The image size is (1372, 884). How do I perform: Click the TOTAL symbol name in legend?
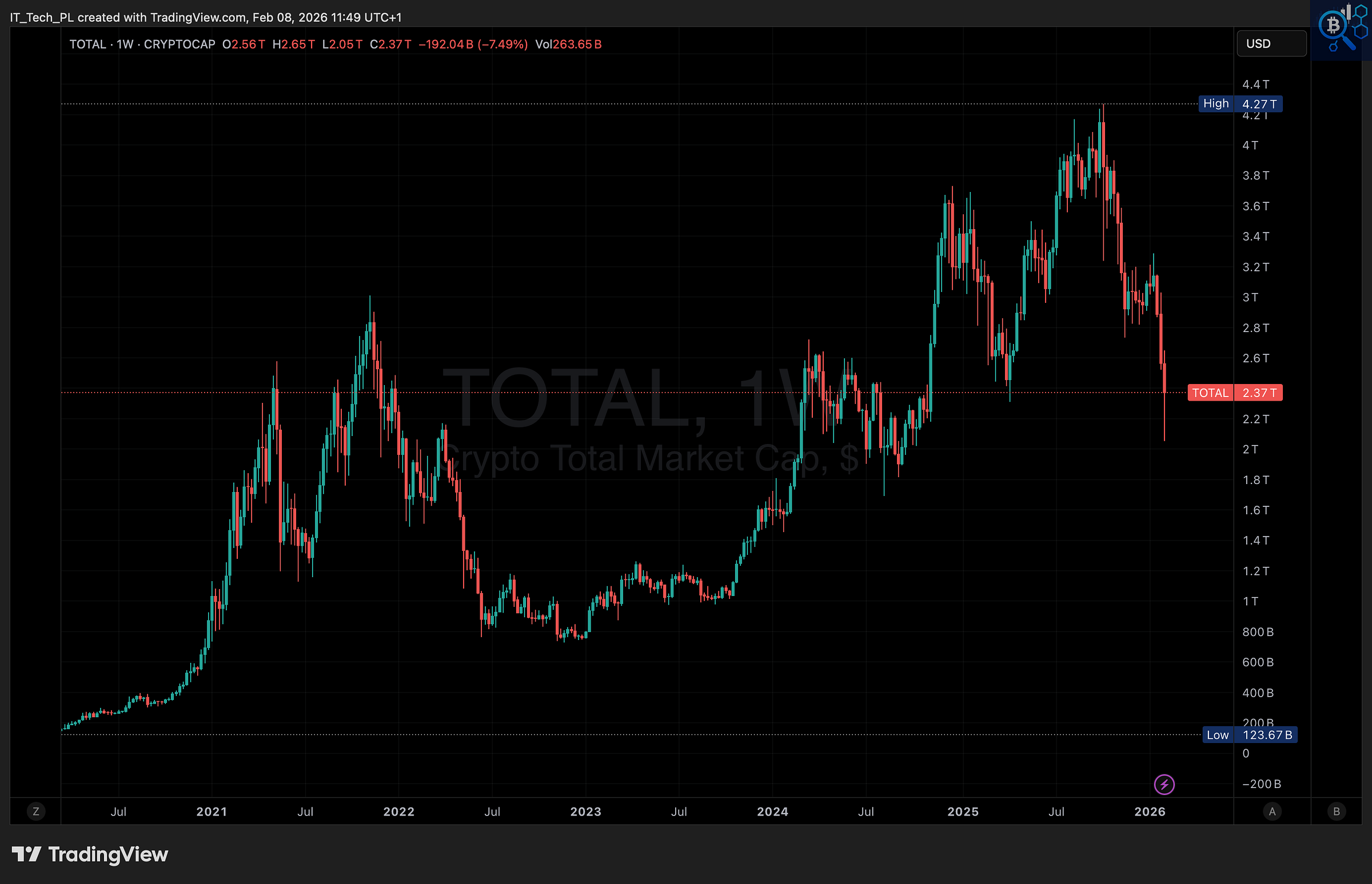point(88,44)
